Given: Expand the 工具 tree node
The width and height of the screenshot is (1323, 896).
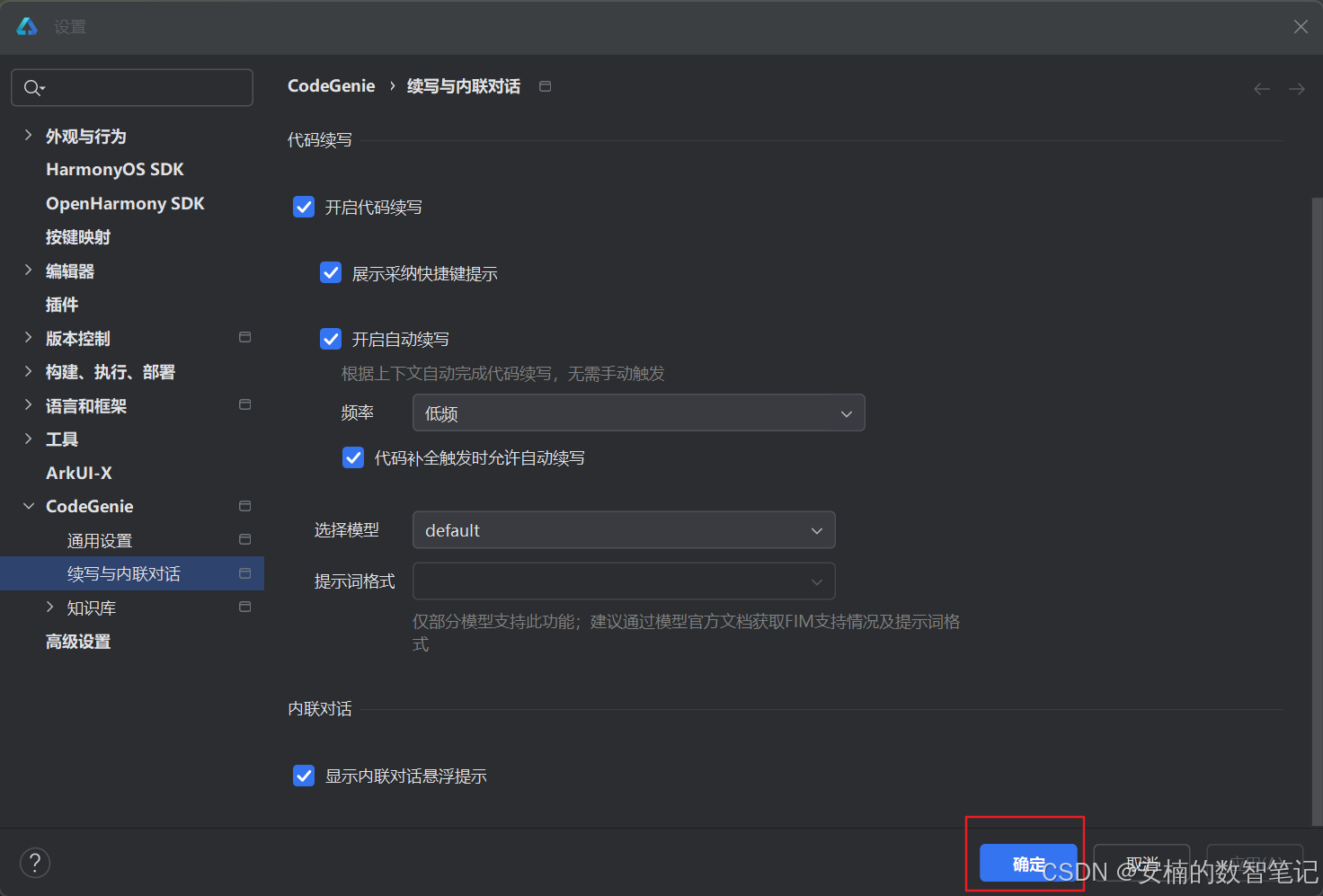Looking at the screenshot, I should click(x=28, y=439).
